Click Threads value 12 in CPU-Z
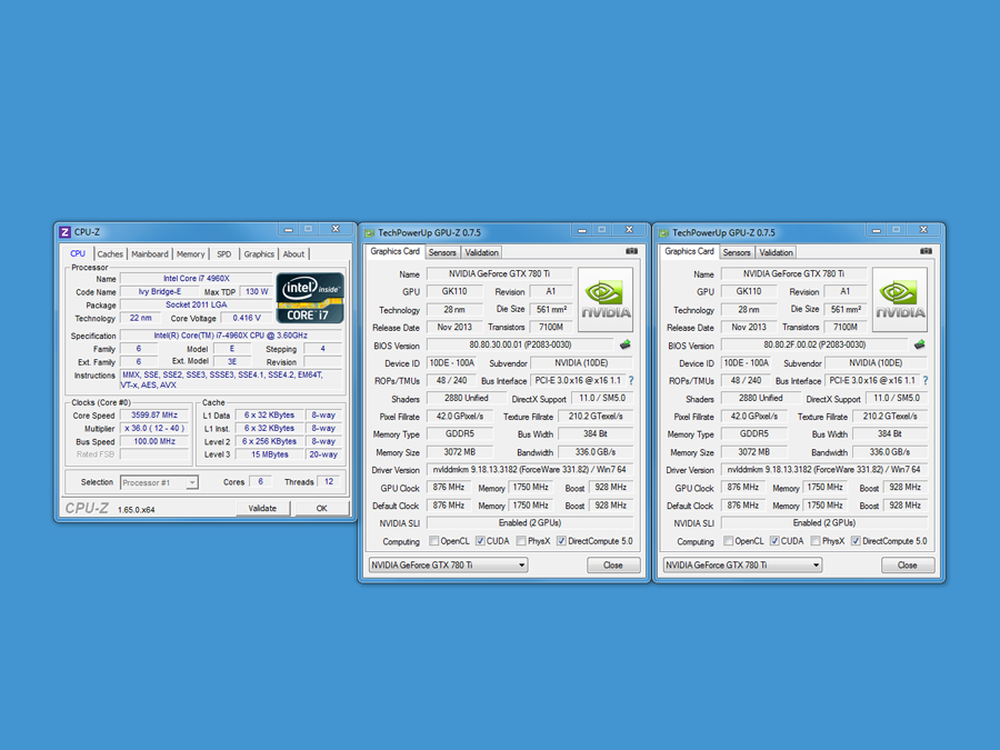 [x=329, y=482]
